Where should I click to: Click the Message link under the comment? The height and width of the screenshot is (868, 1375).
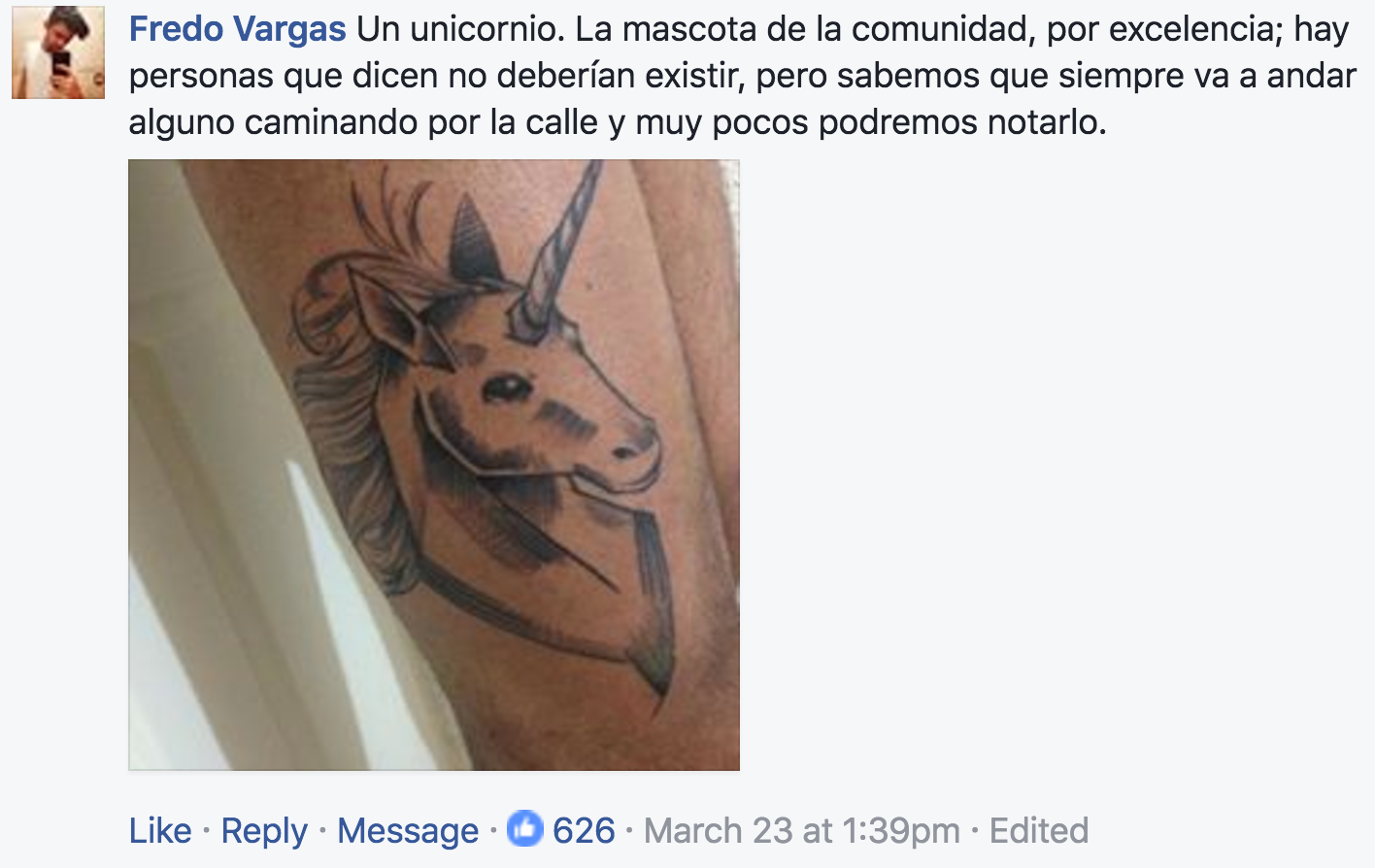point(408,831)
